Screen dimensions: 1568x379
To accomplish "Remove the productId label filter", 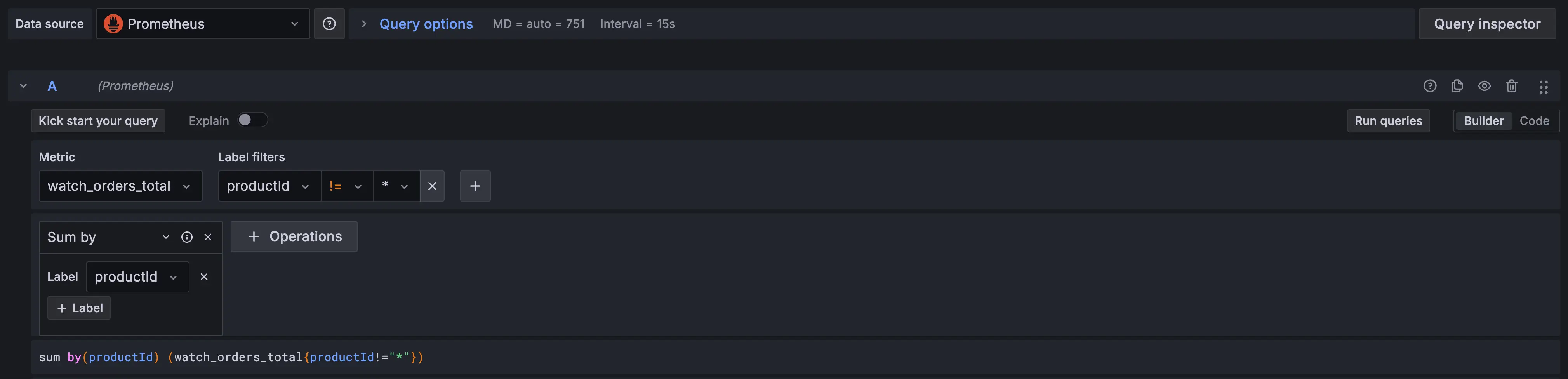I will click(432, 186).
